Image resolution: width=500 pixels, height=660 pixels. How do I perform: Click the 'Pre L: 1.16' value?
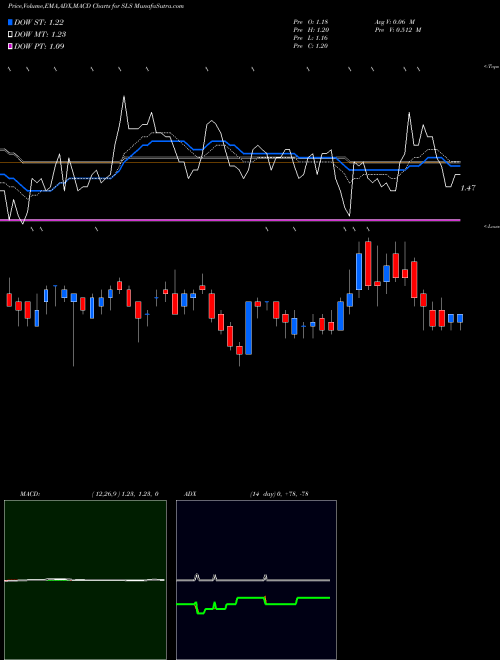coord(311,37)
